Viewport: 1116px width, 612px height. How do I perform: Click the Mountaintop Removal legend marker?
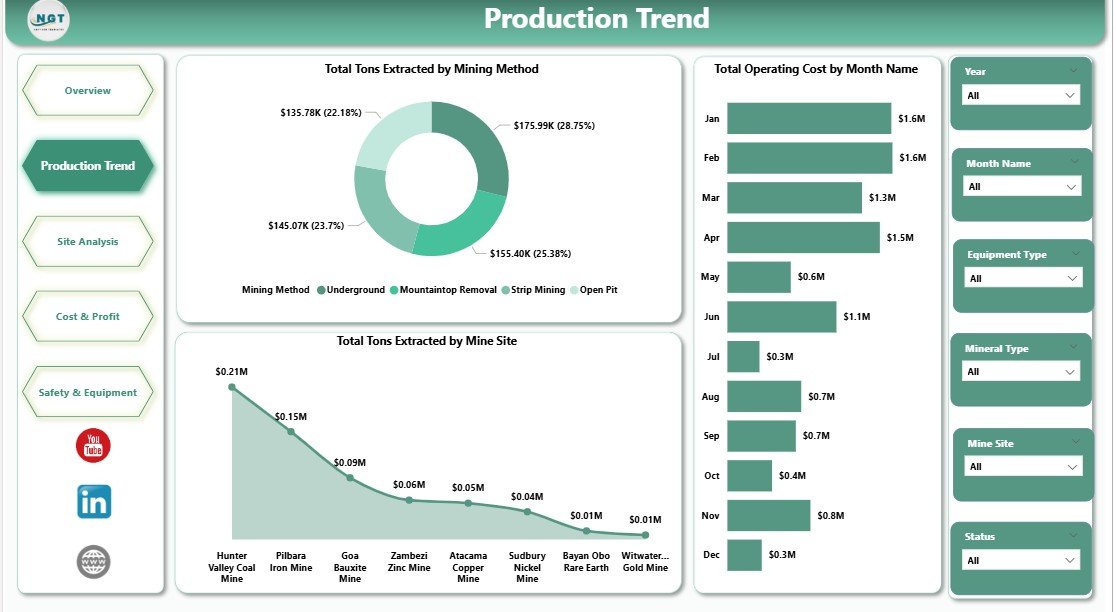pyautogui.click(x=394, y=290)
